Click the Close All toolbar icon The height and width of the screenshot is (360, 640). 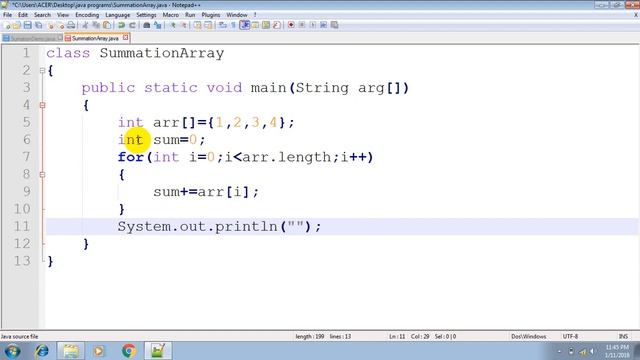coord(61,25)
